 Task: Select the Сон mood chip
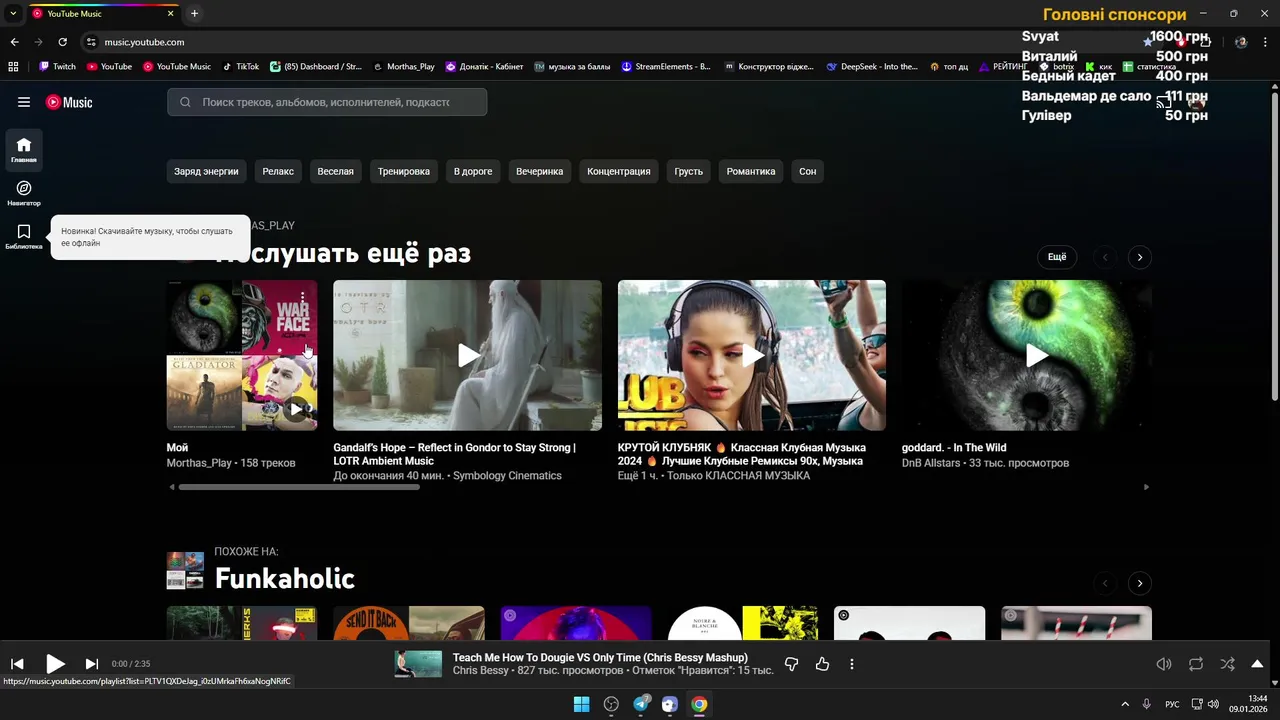(x=808, y=171)
